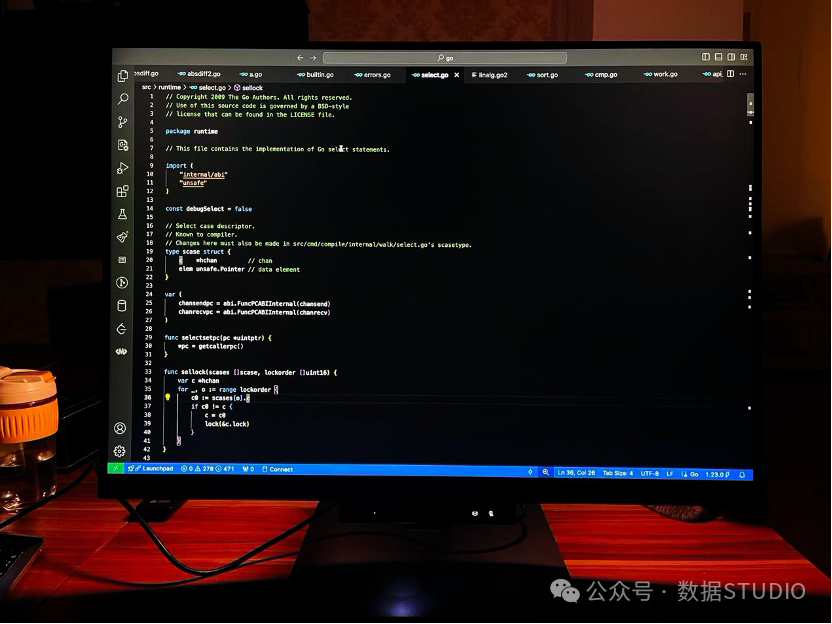Open the Tab Size: 4 indentation picker
This screenshot has width=832, height=624.
618,473
